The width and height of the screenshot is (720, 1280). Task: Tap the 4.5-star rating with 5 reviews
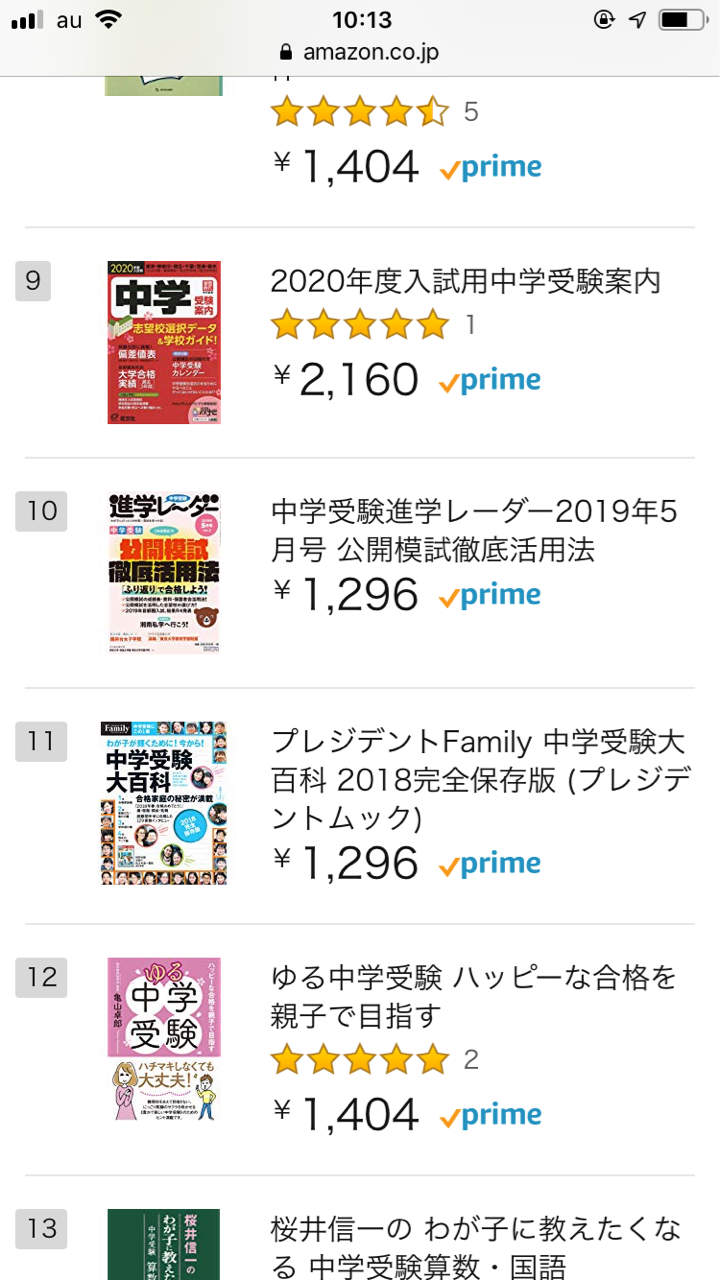(360, 112)
